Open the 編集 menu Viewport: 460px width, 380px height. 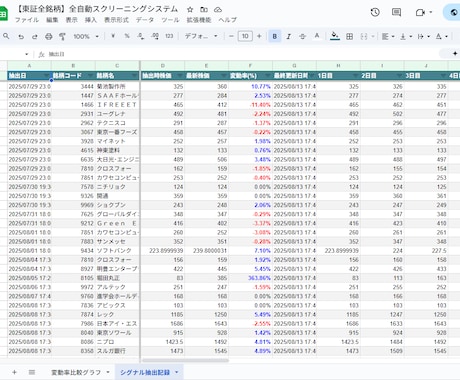52,20
